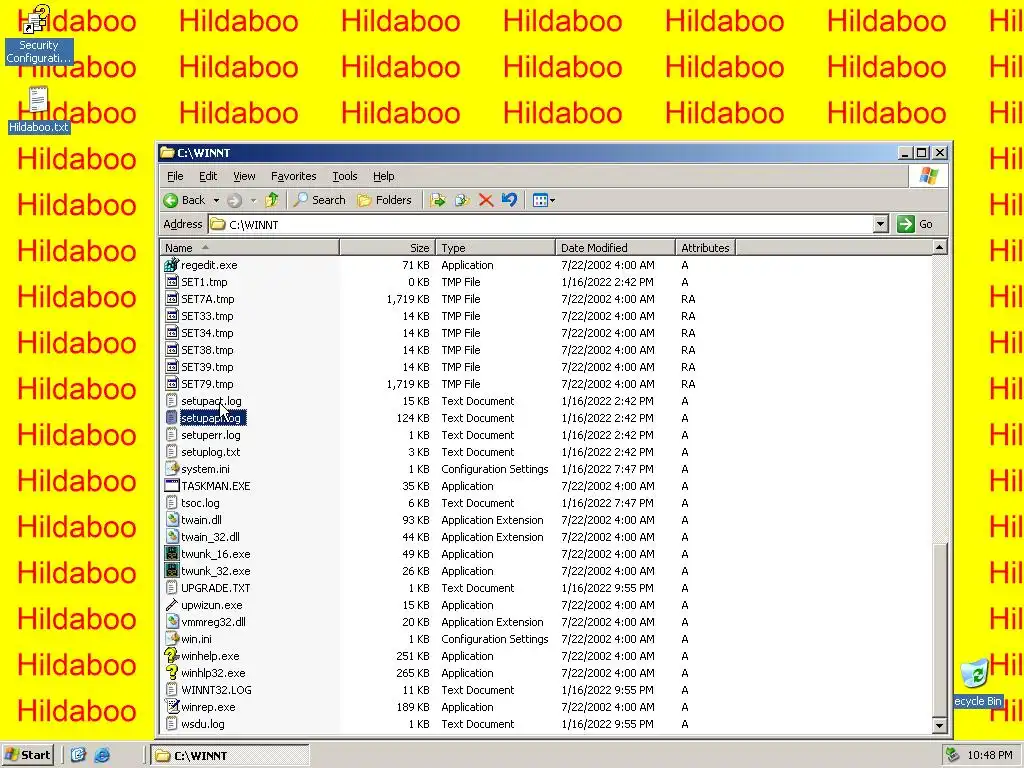Select the system.ini file icon
This screenshot has height=768, width=1024.
pos(172,469)
